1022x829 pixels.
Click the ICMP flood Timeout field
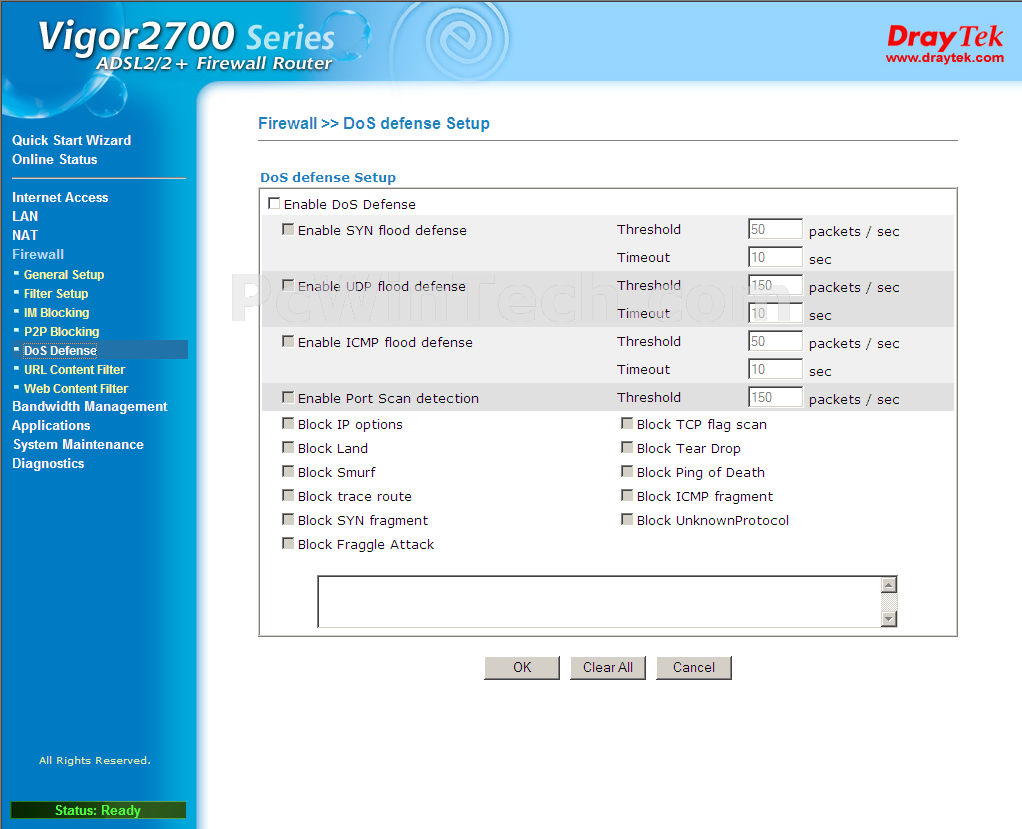[775, 370]
